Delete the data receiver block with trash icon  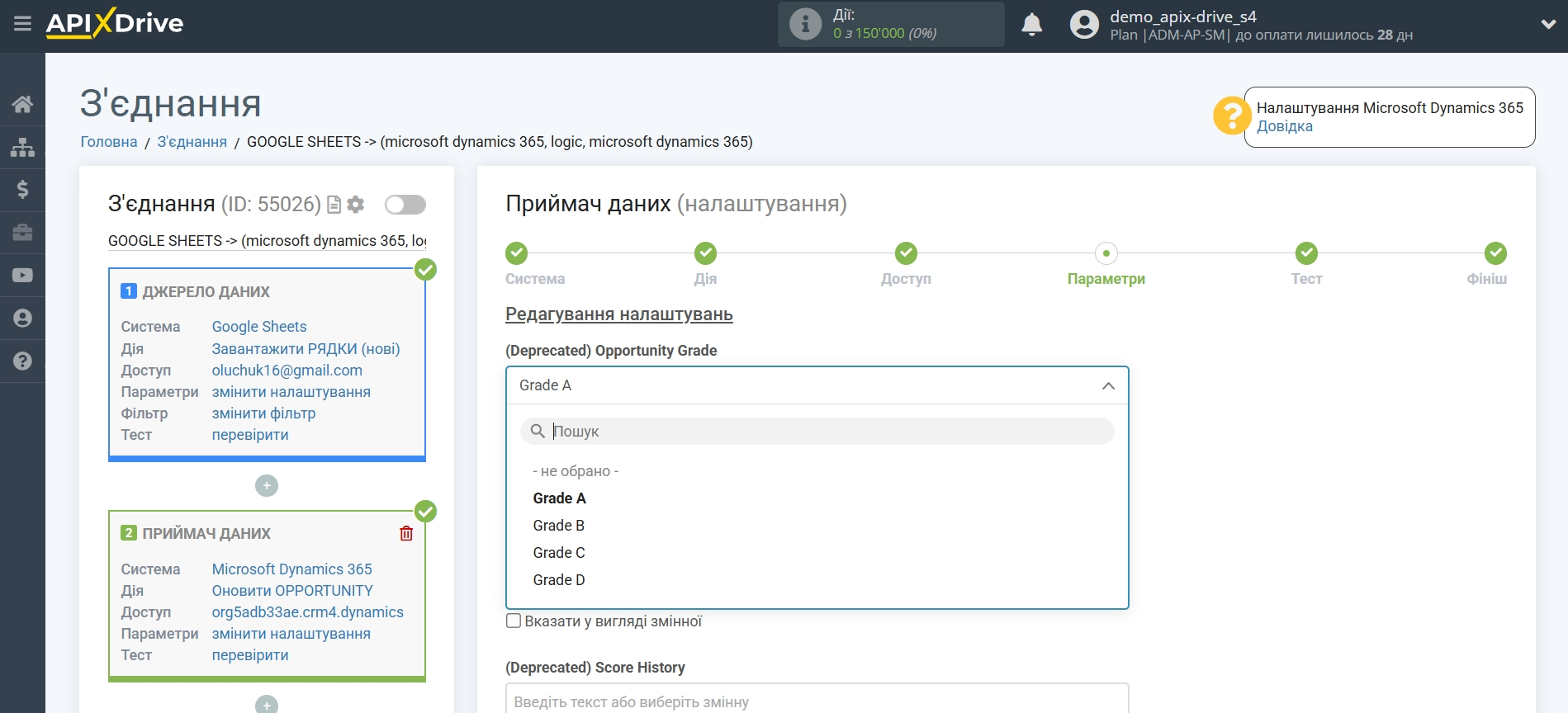click(x=406, y=533)
